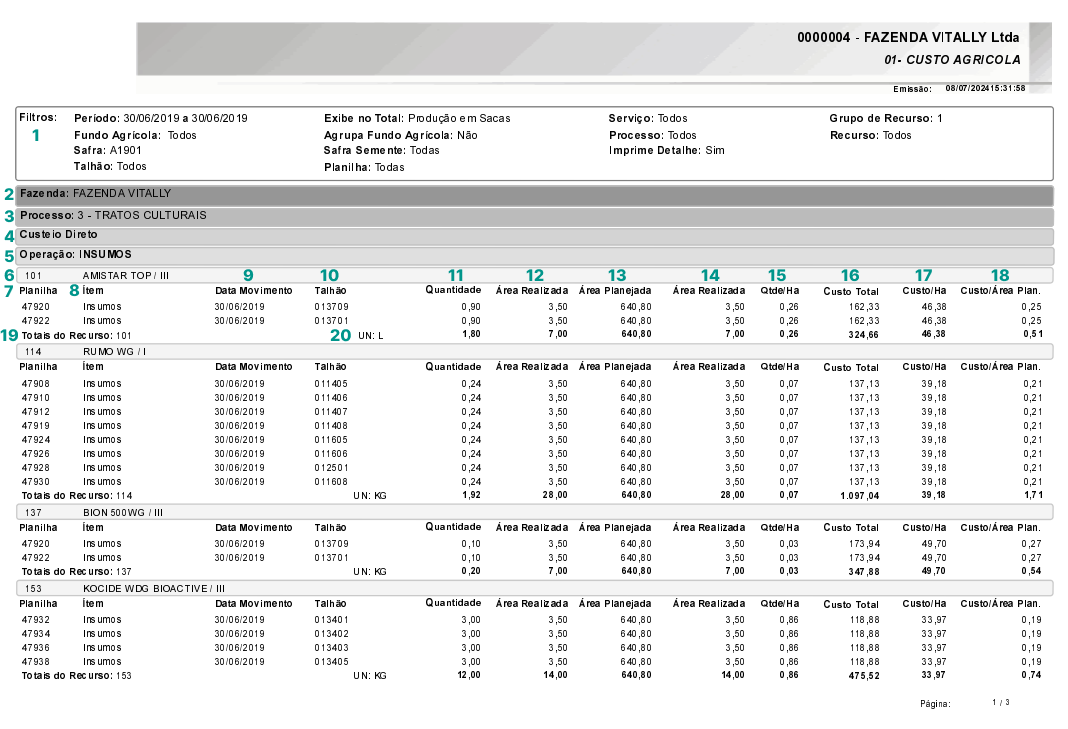Click planilha number 47928
1068x729 pixels.
point(35,468)
